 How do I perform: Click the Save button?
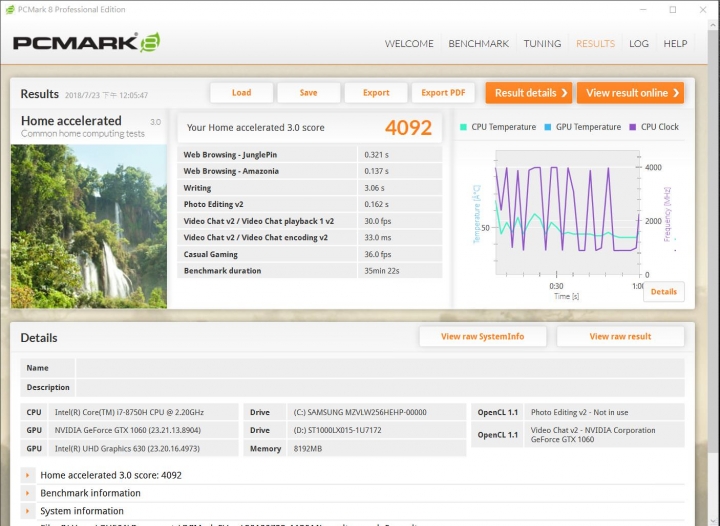click(x=309, y=93)
